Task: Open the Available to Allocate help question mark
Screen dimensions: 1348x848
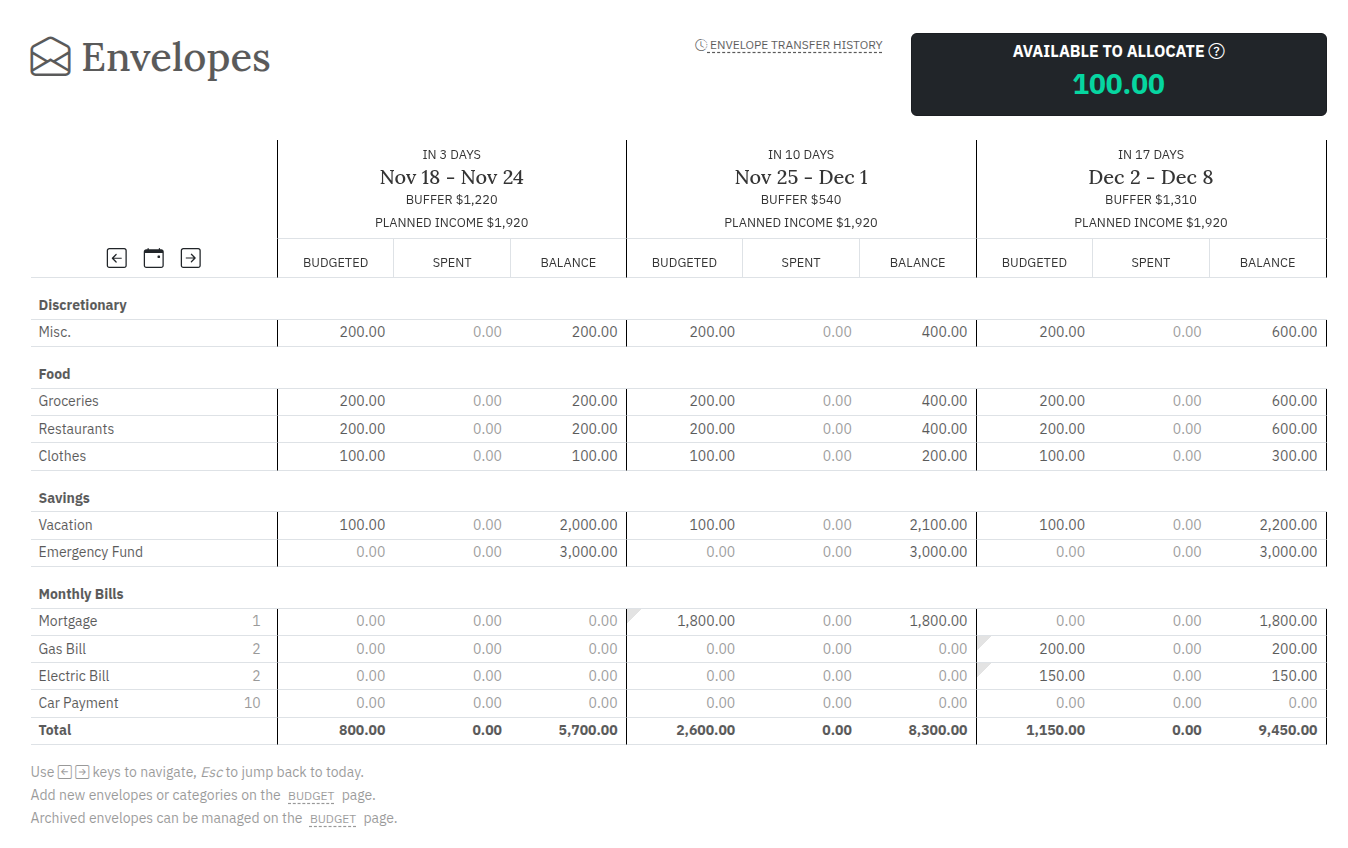Action: point(1218,50)
